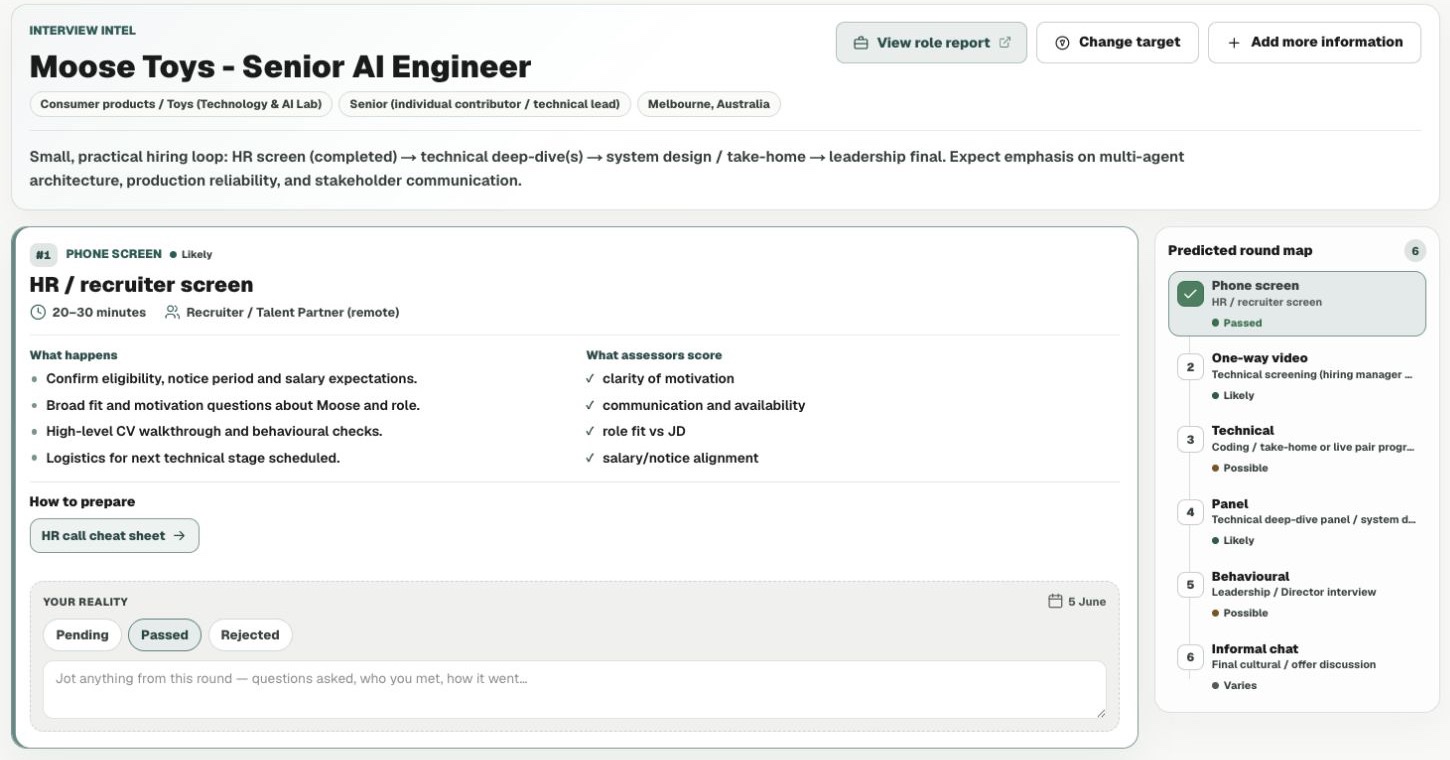Click the clock icon beside 20–30 minutes
The width and height of the screenshot is (1450, 760).
coord(38,313)
